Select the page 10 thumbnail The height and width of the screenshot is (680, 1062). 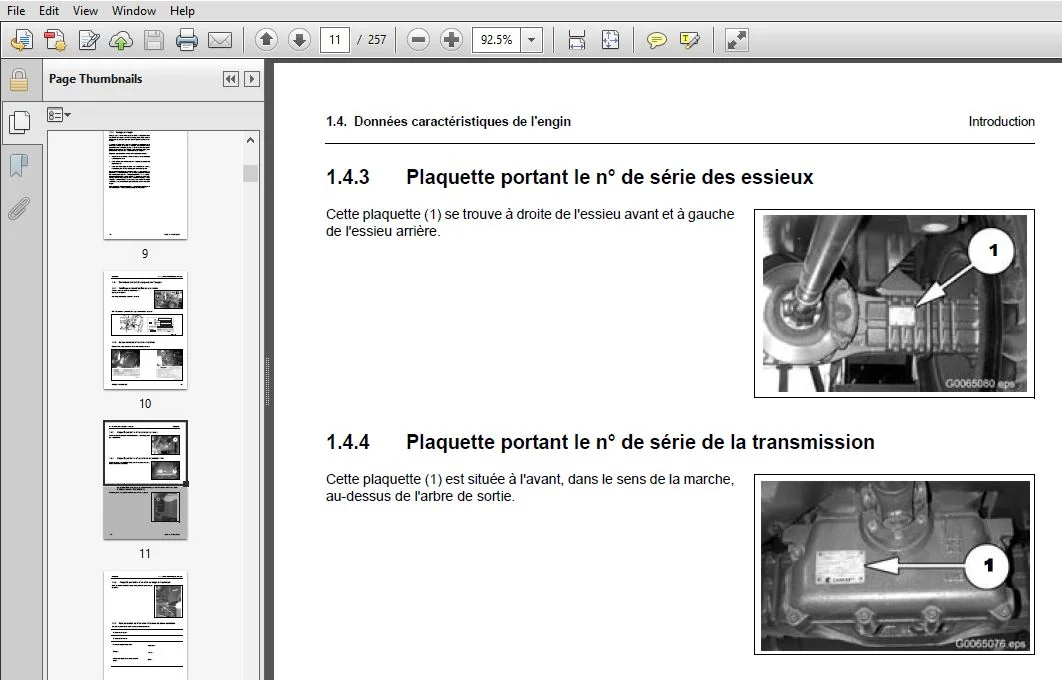tap(145, 331)
